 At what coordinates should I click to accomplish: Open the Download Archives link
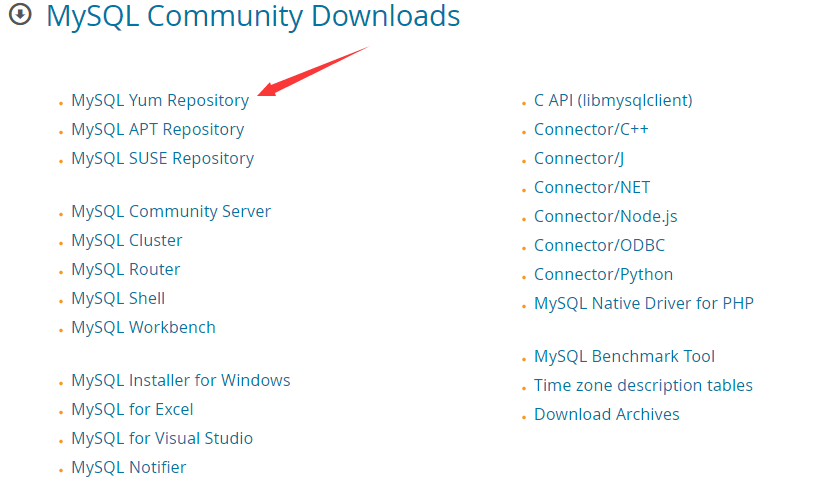click(607, 414)
